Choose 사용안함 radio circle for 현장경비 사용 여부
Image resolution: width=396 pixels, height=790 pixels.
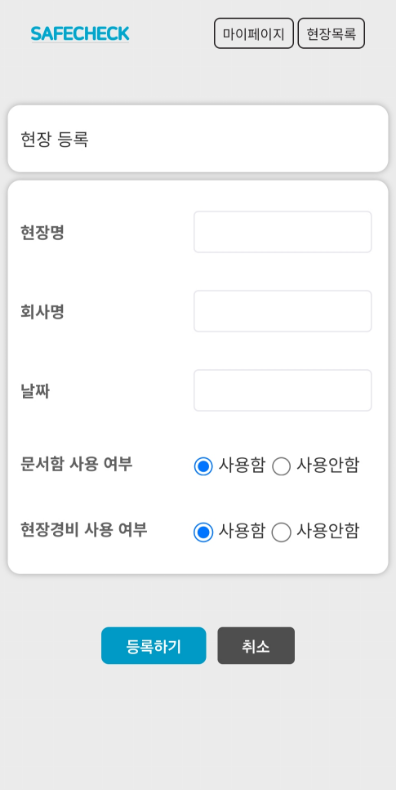point(281,532)
